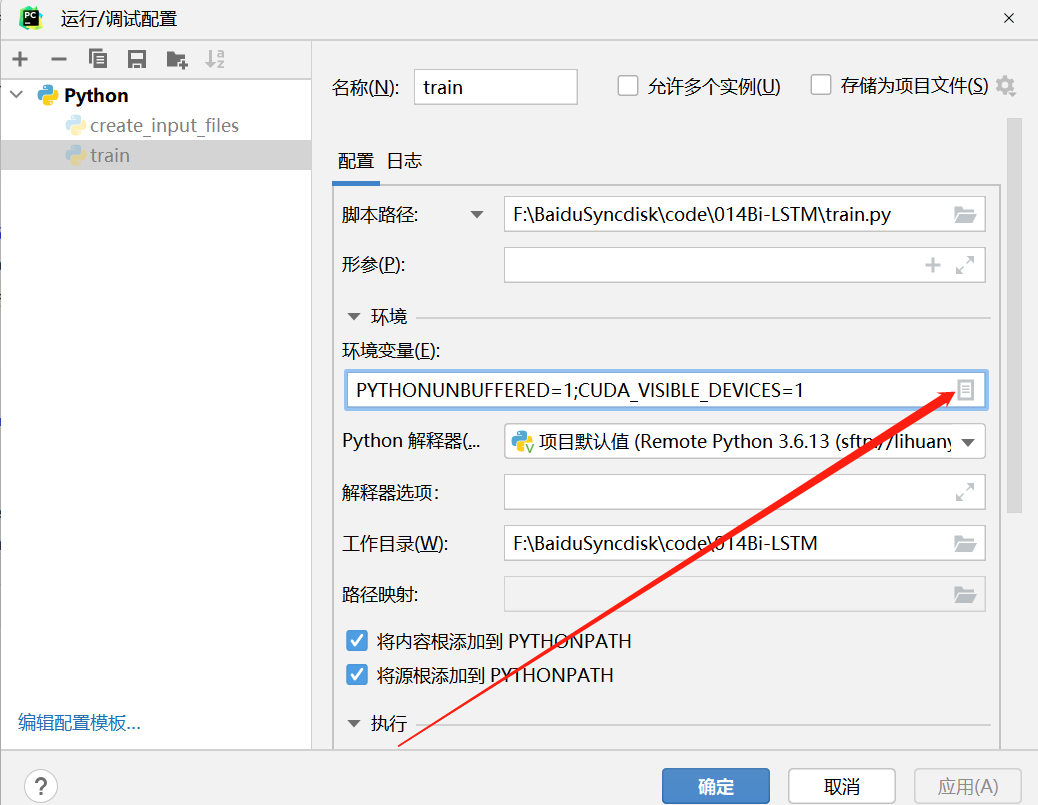Collapse the Python configurations tree node
Screen dimensions: 1038x805
[x=17, y=95]
